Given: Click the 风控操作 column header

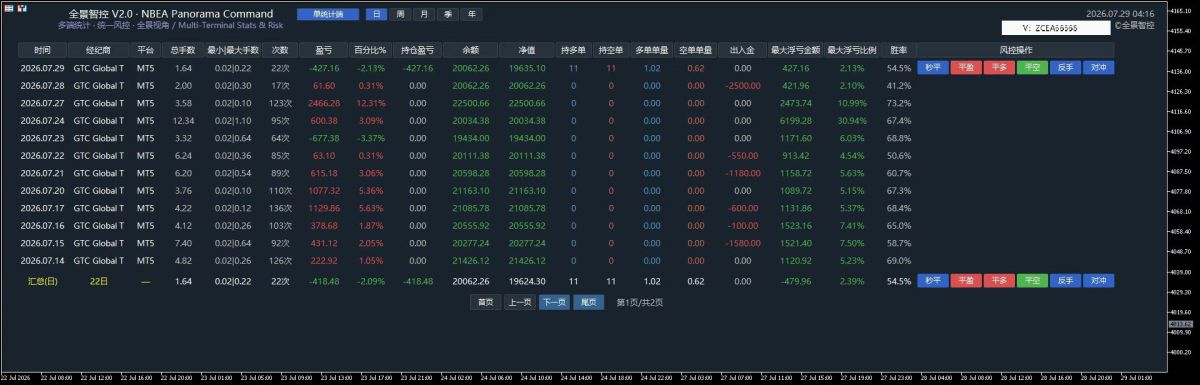Looking at the screenshot, I should pyautogui.click(x=1015, y=49).
